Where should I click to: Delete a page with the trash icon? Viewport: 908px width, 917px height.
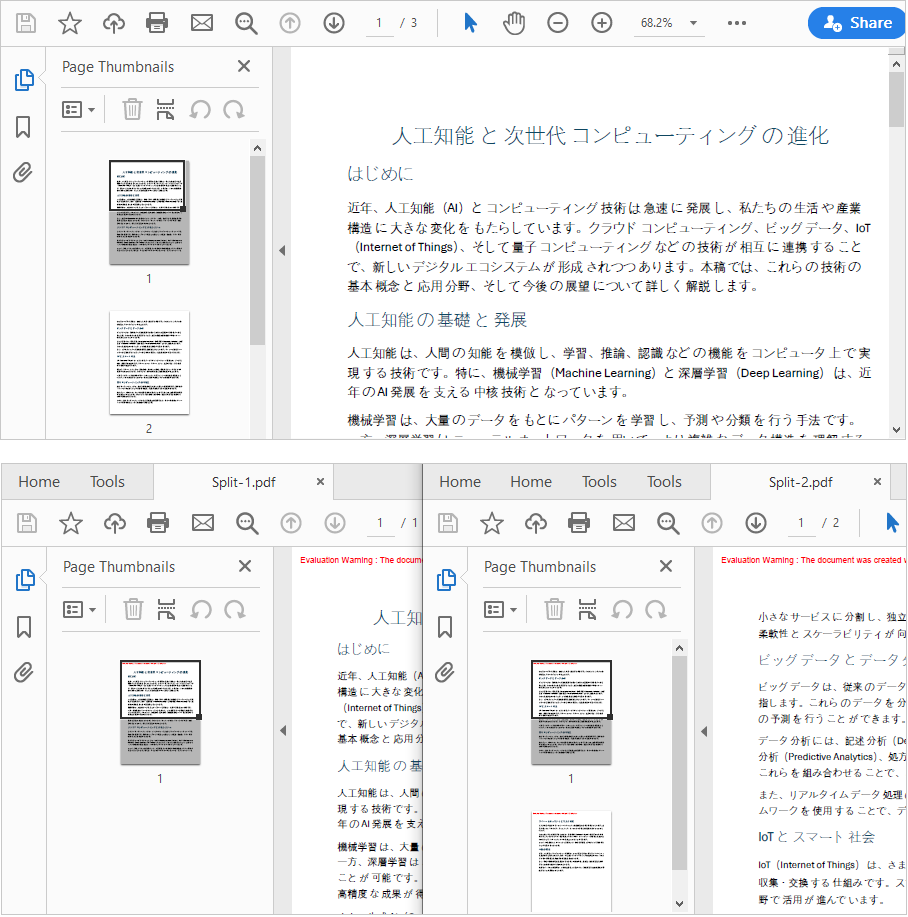(x=130, y=108)
